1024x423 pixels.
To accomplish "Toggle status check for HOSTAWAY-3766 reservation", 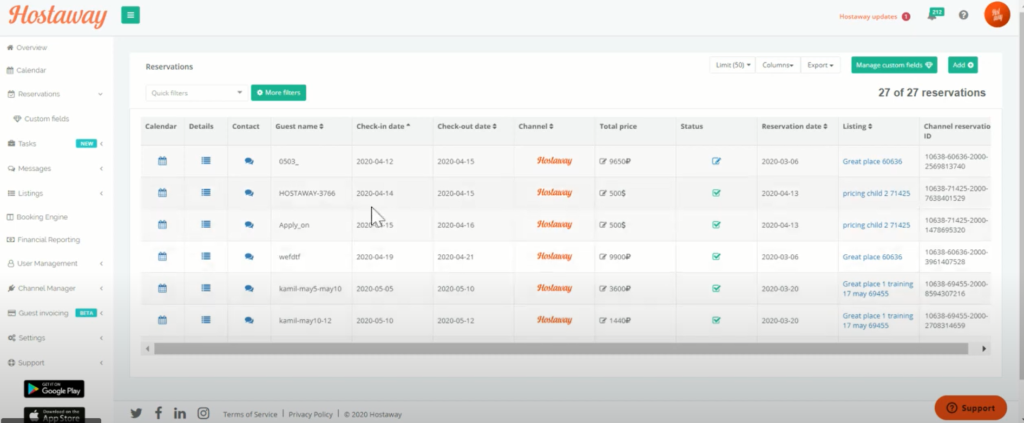I will (x=716, y=193).
